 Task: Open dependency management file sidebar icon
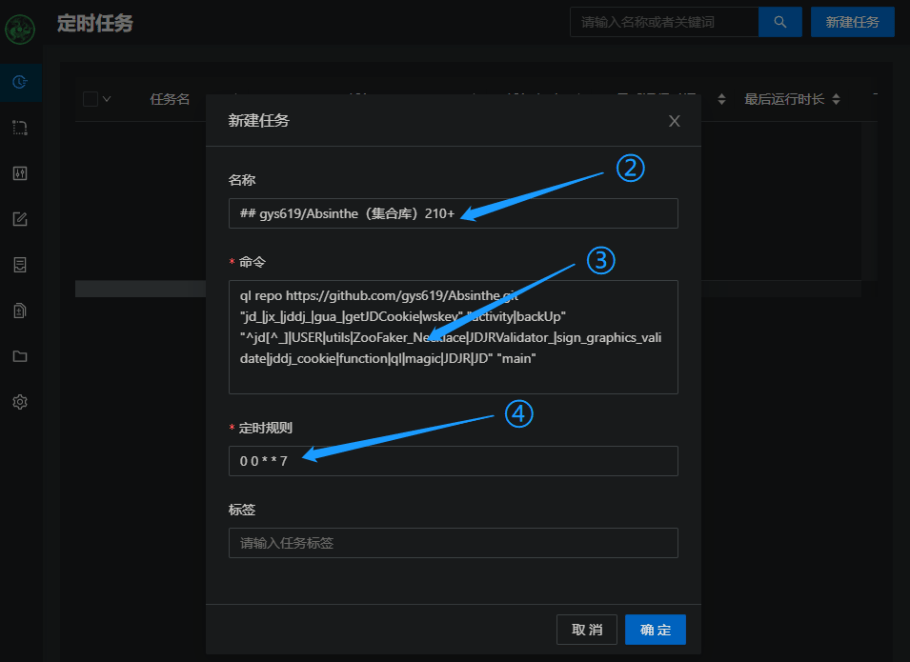(x=20, y=310)
